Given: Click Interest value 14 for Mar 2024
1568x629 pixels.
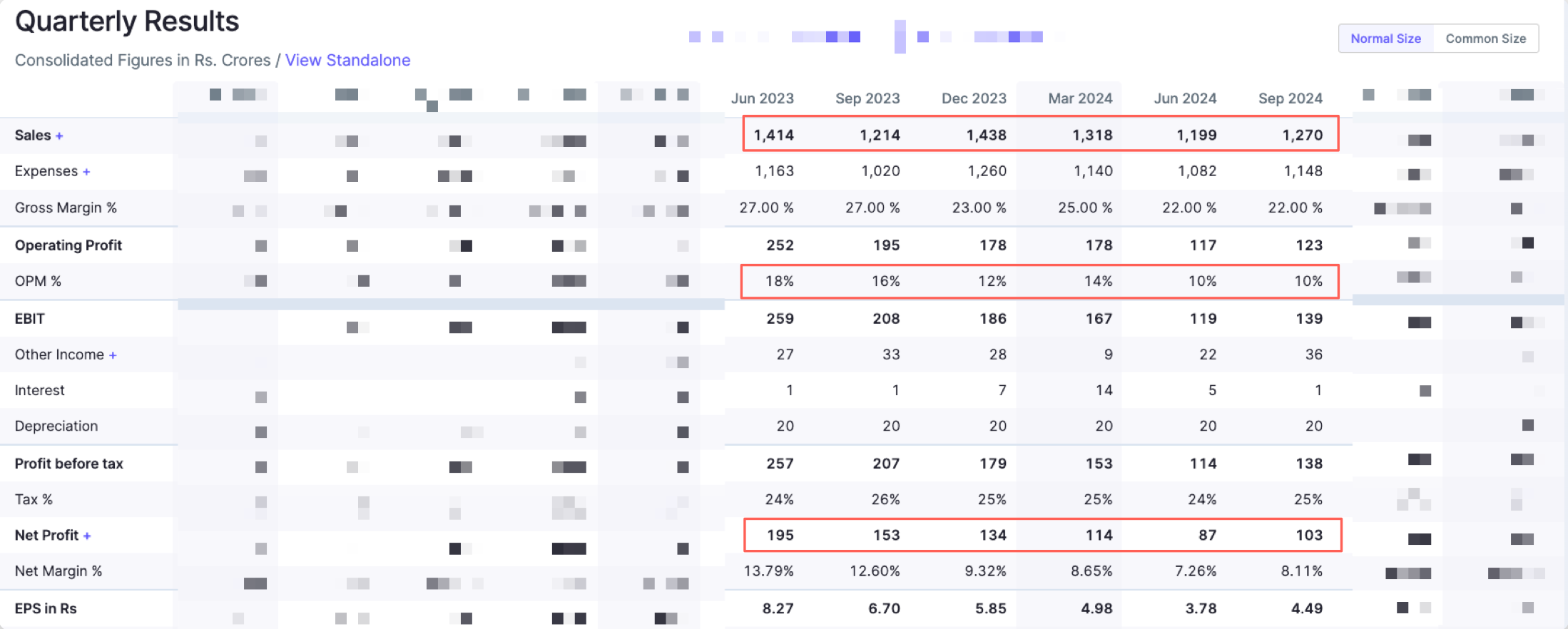Looking at the screenshot, I should point(1104,390).
